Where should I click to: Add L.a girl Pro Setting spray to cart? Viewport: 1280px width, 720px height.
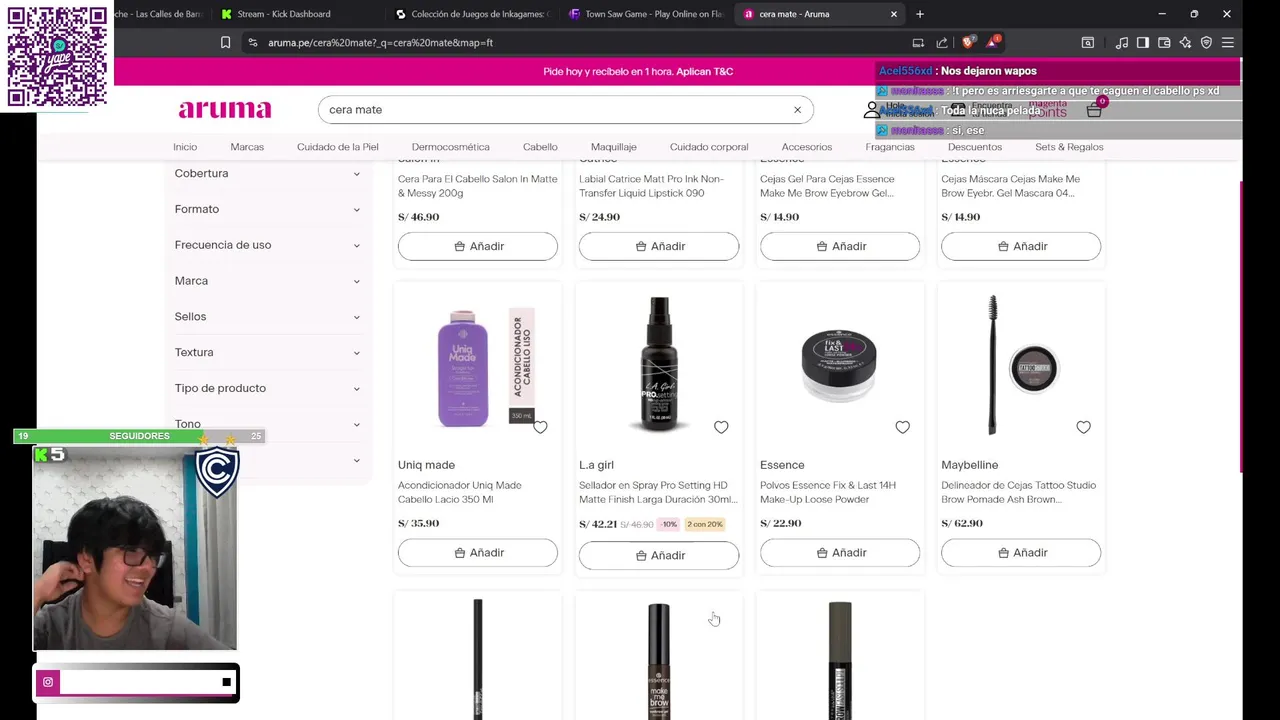[x=659, y=555]
